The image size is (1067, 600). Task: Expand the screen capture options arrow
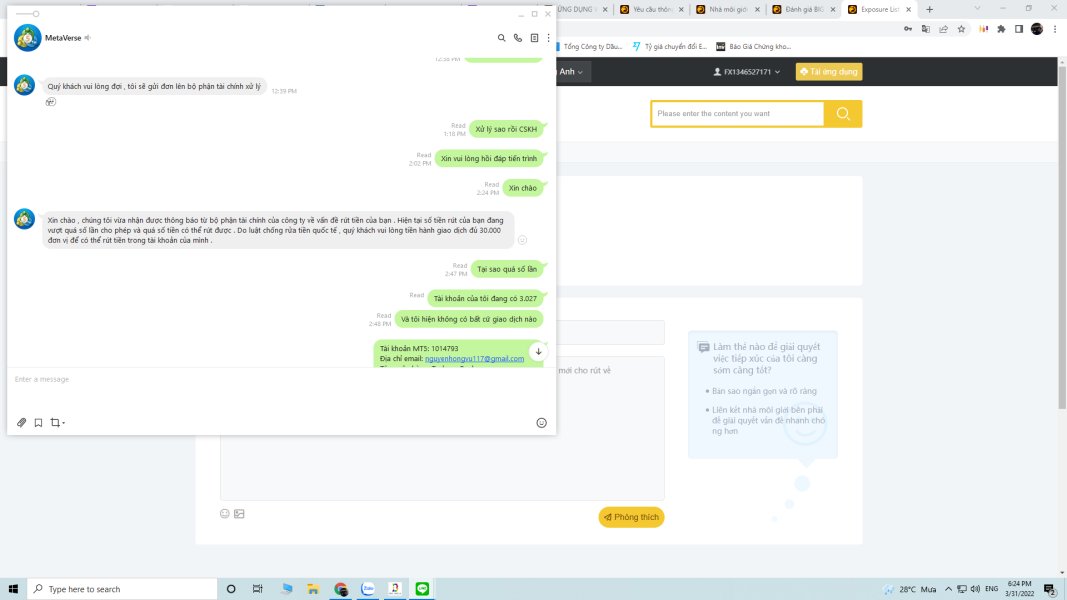63,423
